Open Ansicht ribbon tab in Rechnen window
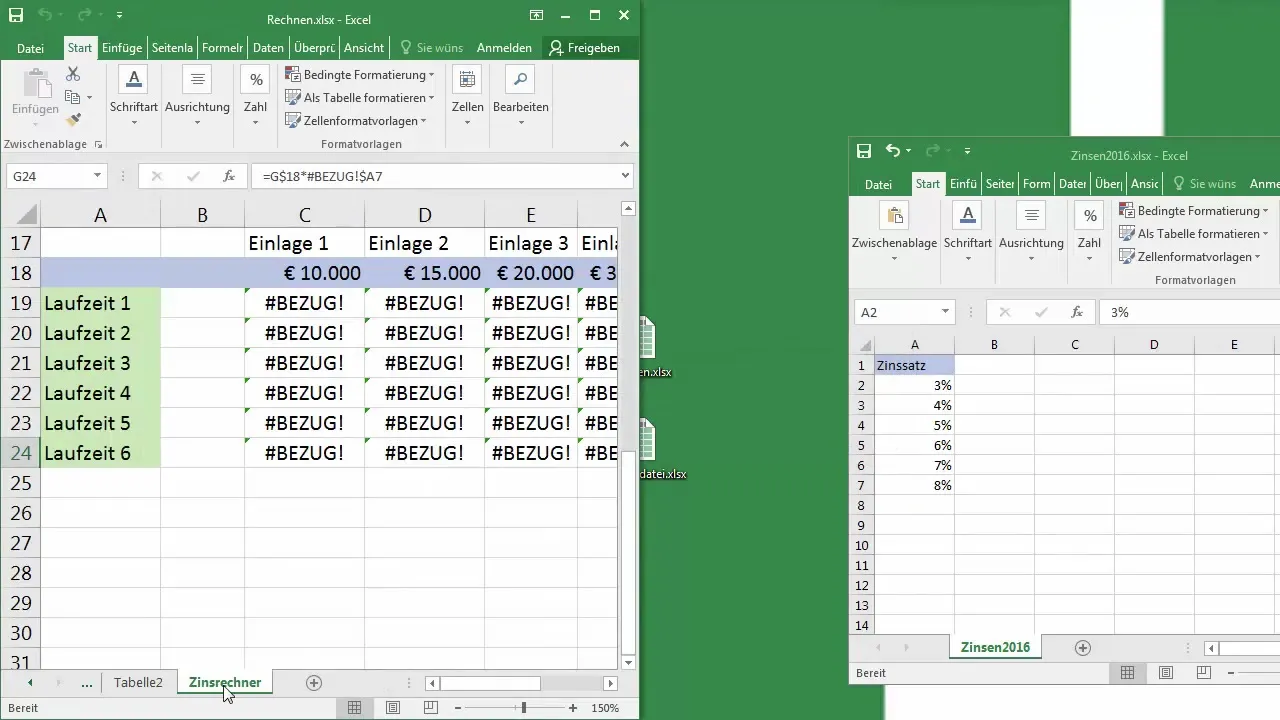Viewport: 1280px width, 720px height. (x=364, y=48)
